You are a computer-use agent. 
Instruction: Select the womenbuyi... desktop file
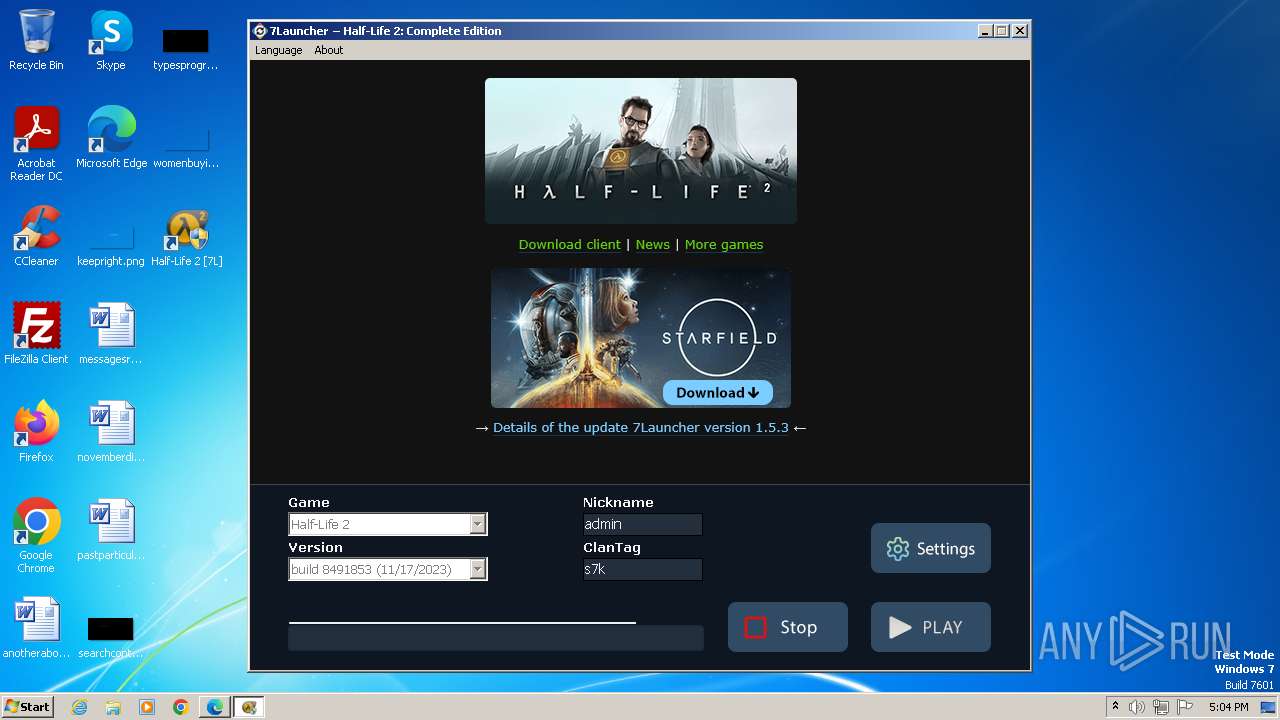[x=186, y=148]
